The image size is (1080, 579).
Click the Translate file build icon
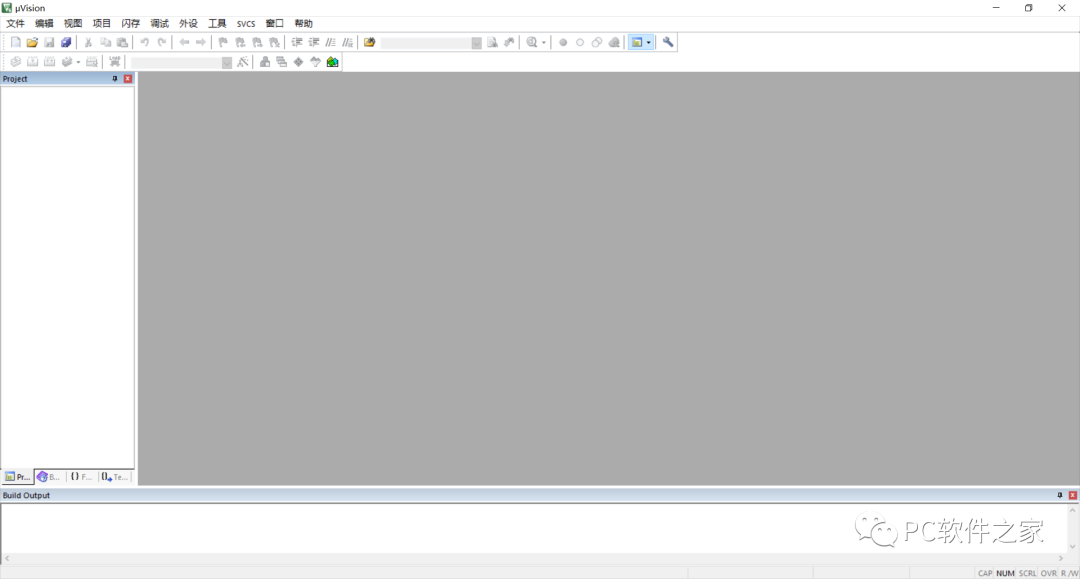point(15,62)
